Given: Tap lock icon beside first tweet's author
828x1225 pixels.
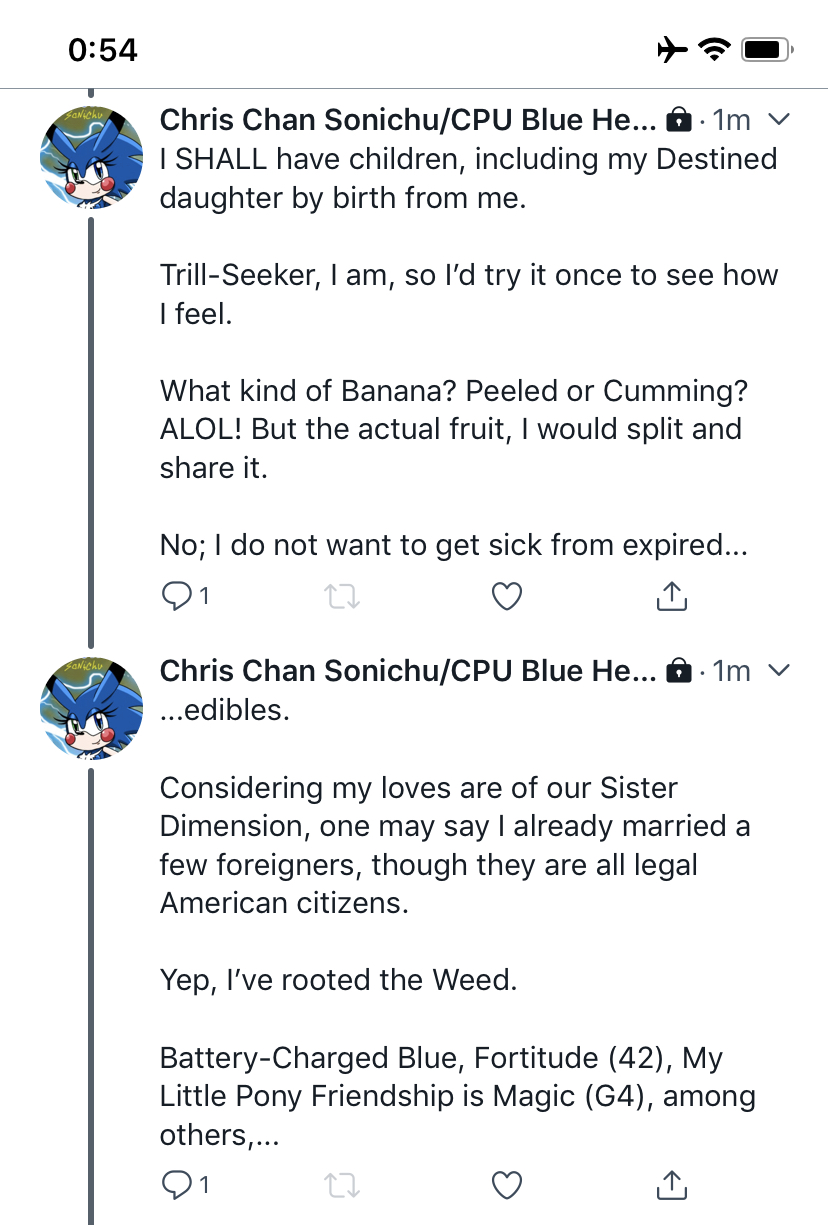Looking at the screenshot, I should pos(679,121).
